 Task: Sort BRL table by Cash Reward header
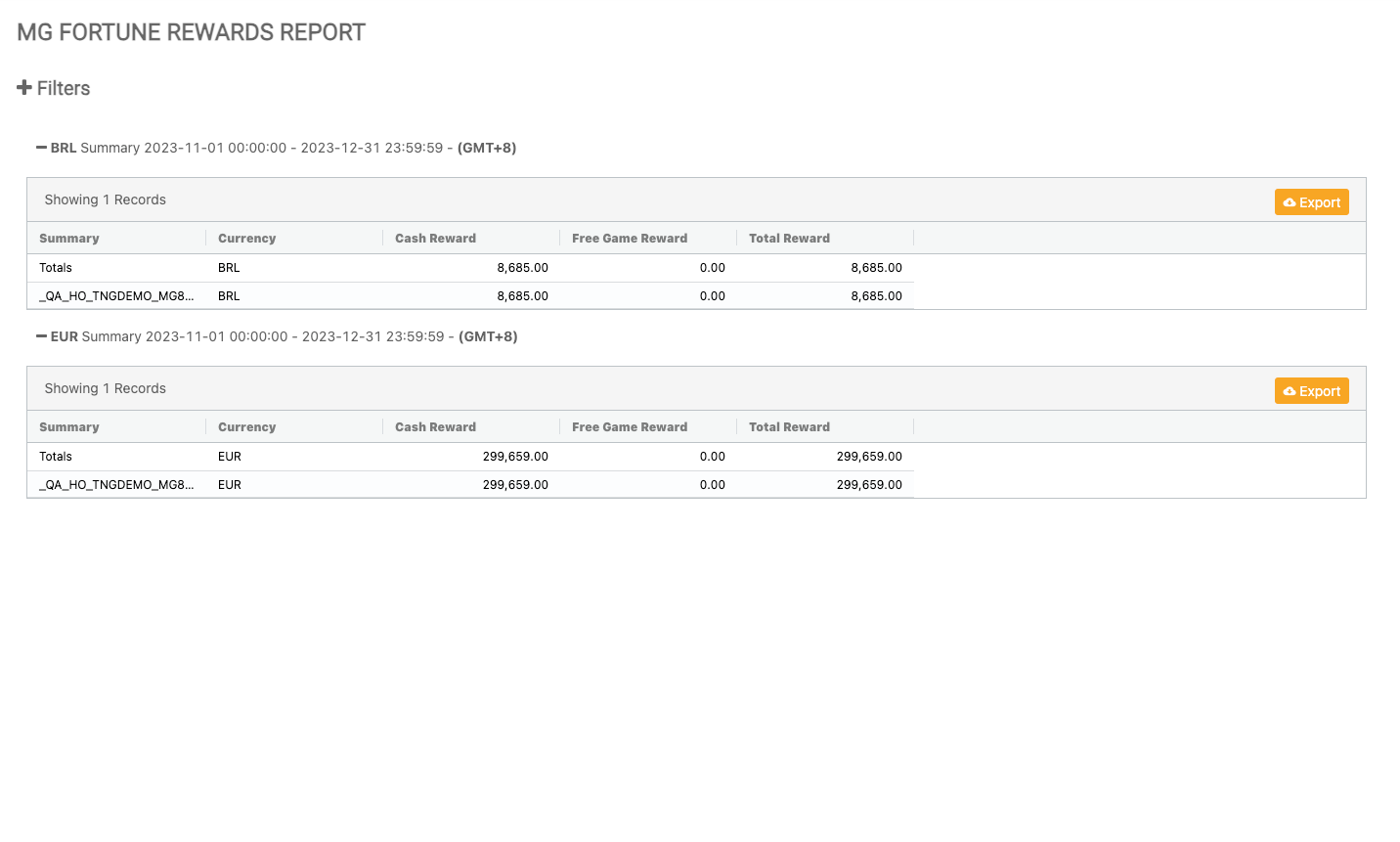click(x=435, y=239)
